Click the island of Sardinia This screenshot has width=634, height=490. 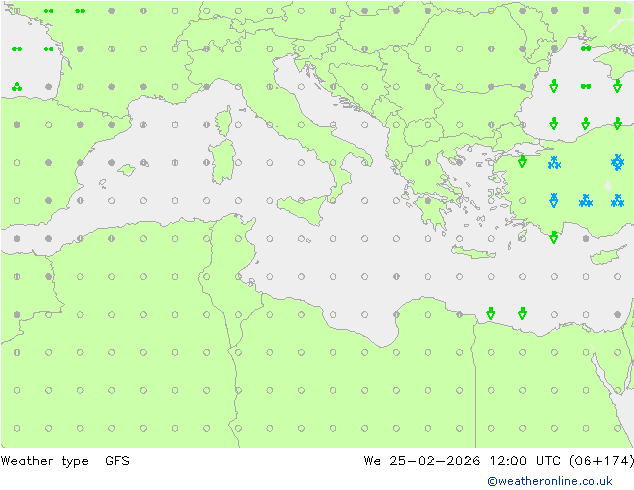(222, 162)
